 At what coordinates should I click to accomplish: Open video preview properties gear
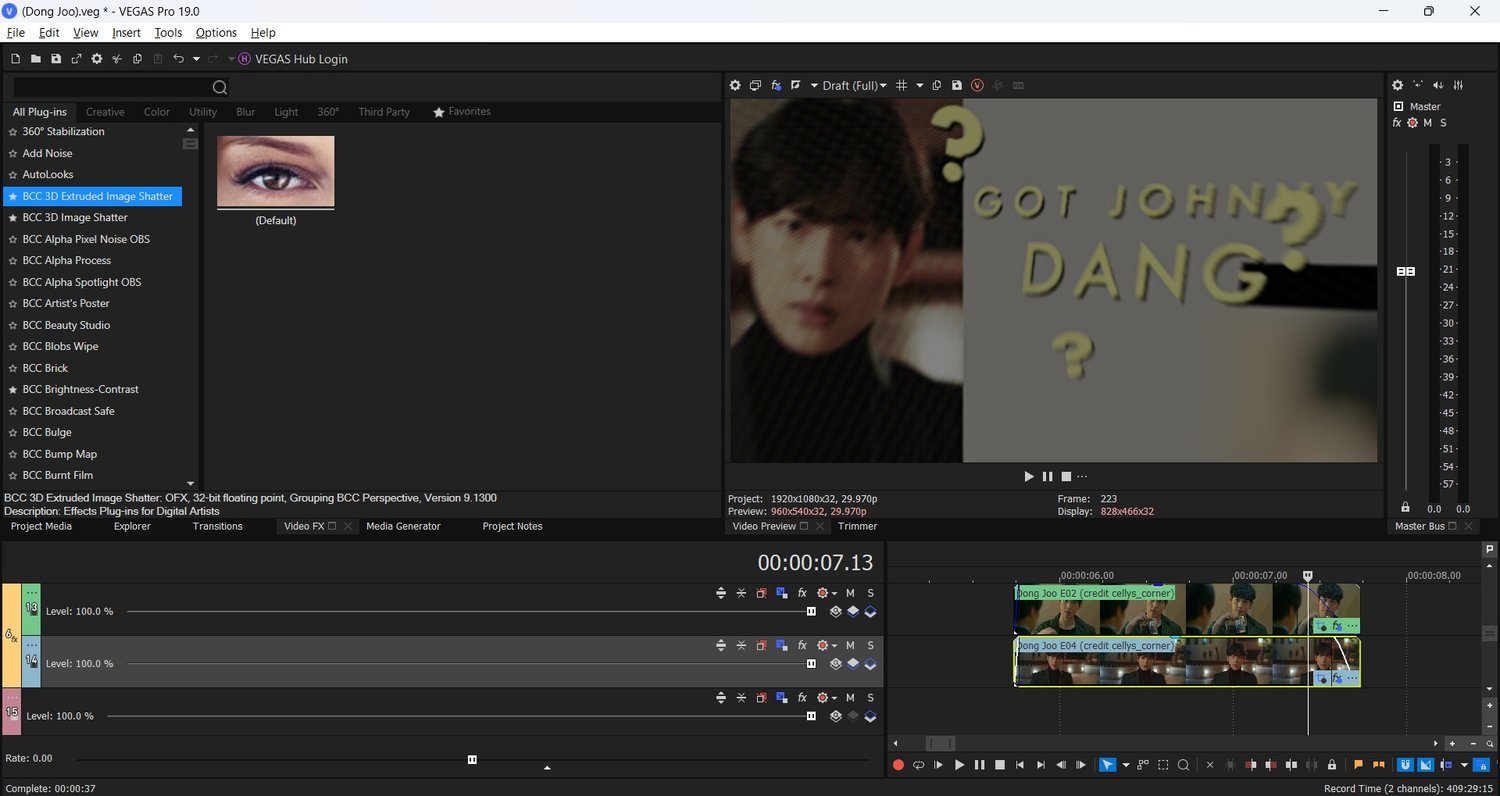[736, 86]
